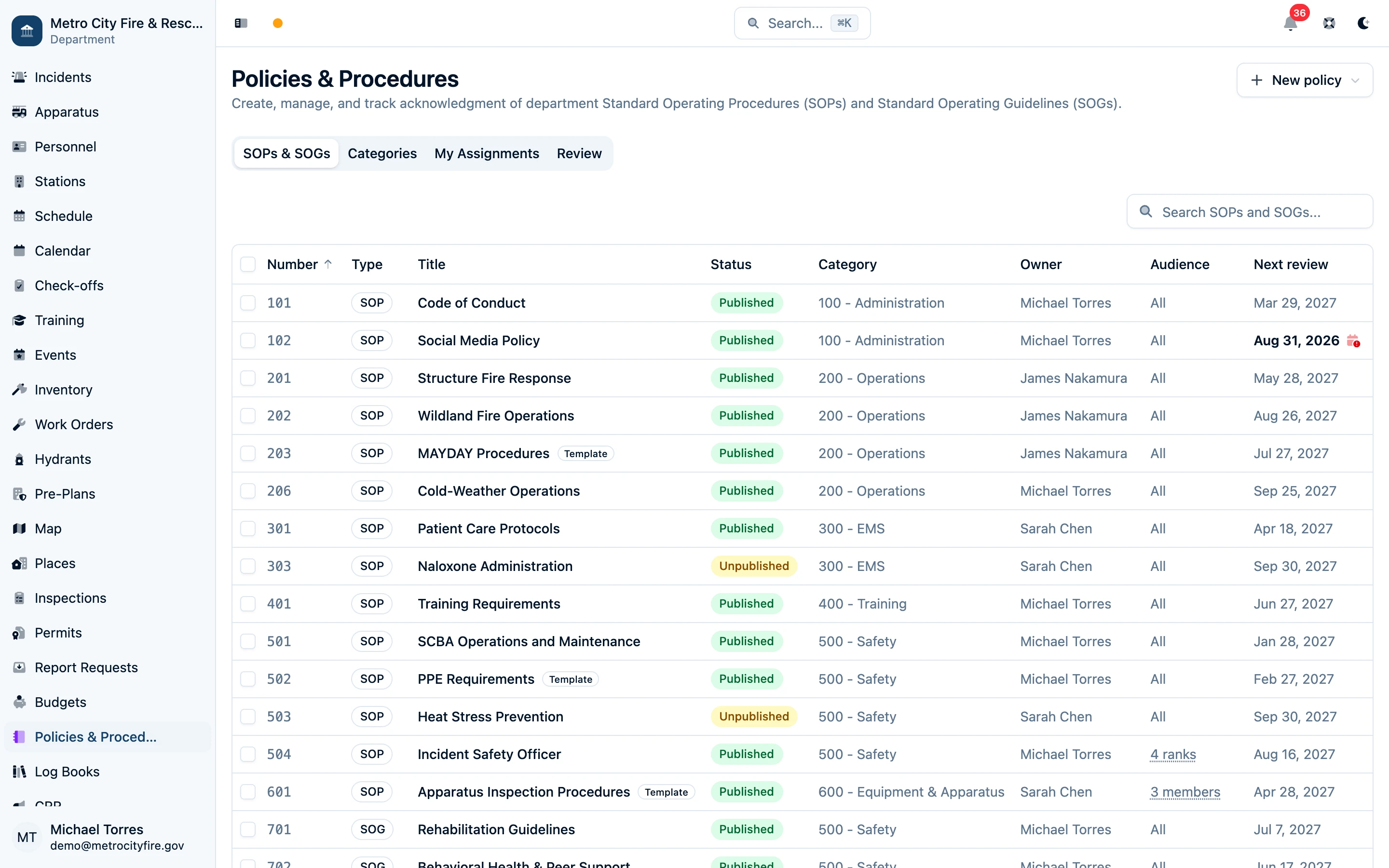Sort by Number column header
Screen dimensions: 1389x868
pyautogui.click(x=300, y=264)
